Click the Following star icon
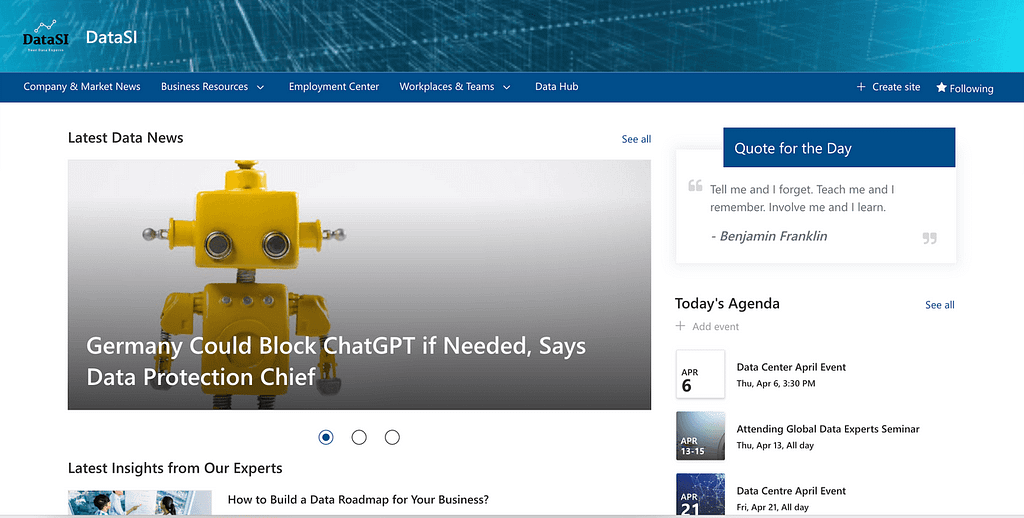The image size is (1024, 518). tap(941, 88)
